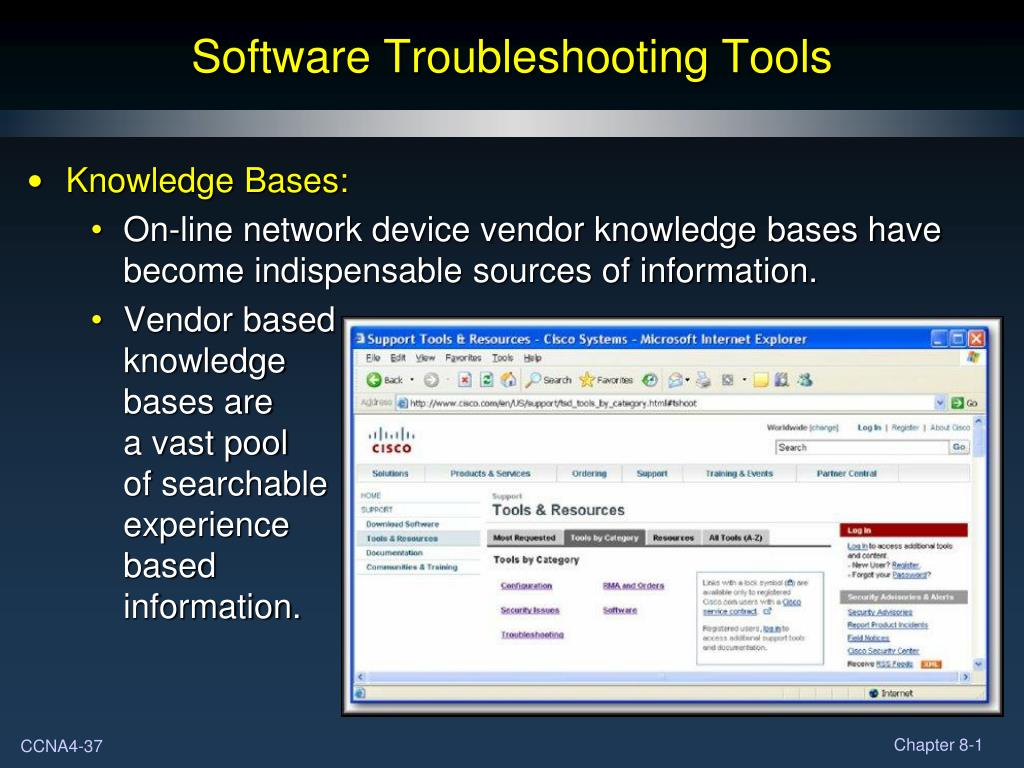Click the yellow note icon in toolbar

coord(760,380)
